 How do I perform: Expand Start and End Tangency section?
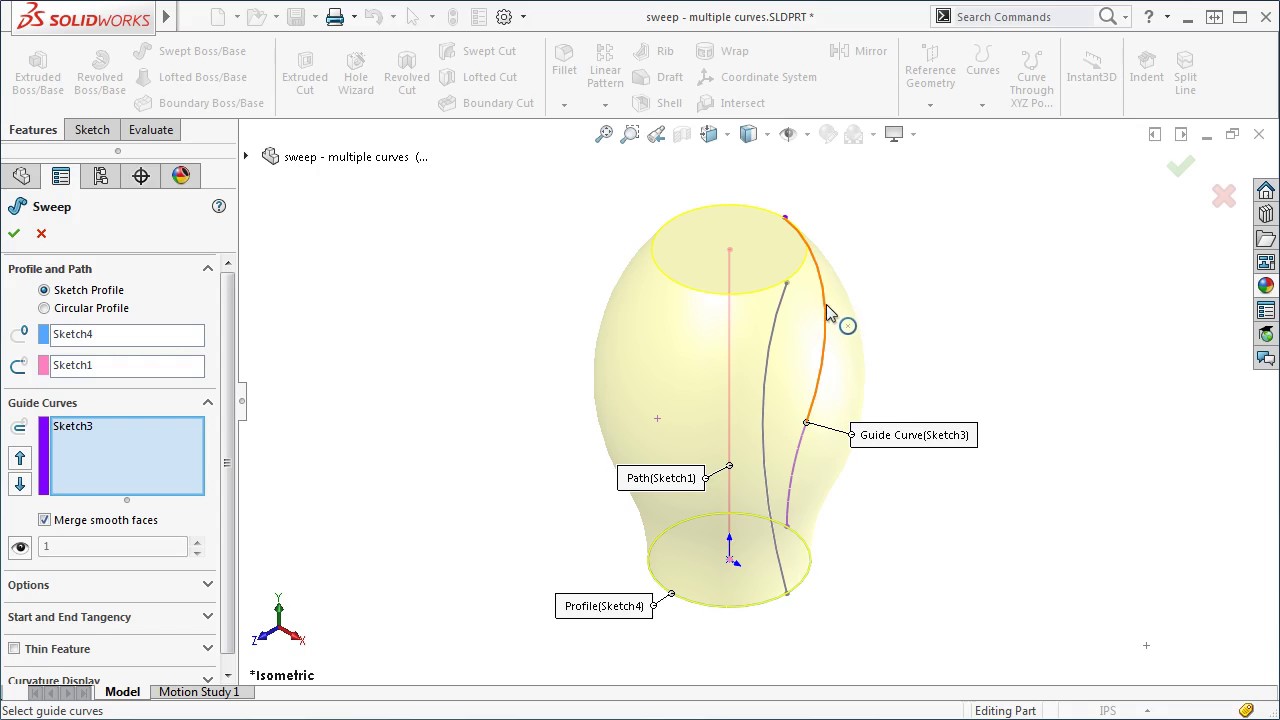point(208,616)
